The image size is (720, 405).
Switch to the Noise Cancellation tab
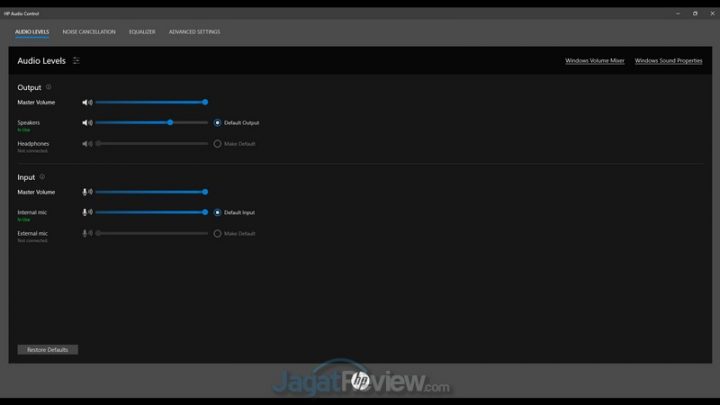(89, 32)
